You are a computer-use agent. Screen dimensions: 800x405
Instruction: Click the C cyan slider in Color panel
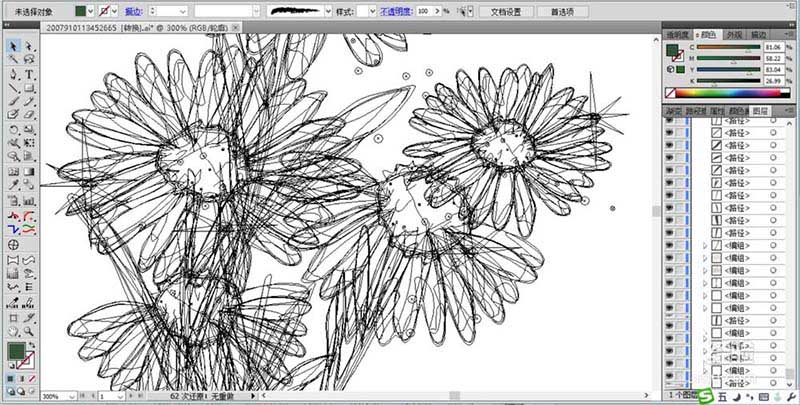(729, 47)
